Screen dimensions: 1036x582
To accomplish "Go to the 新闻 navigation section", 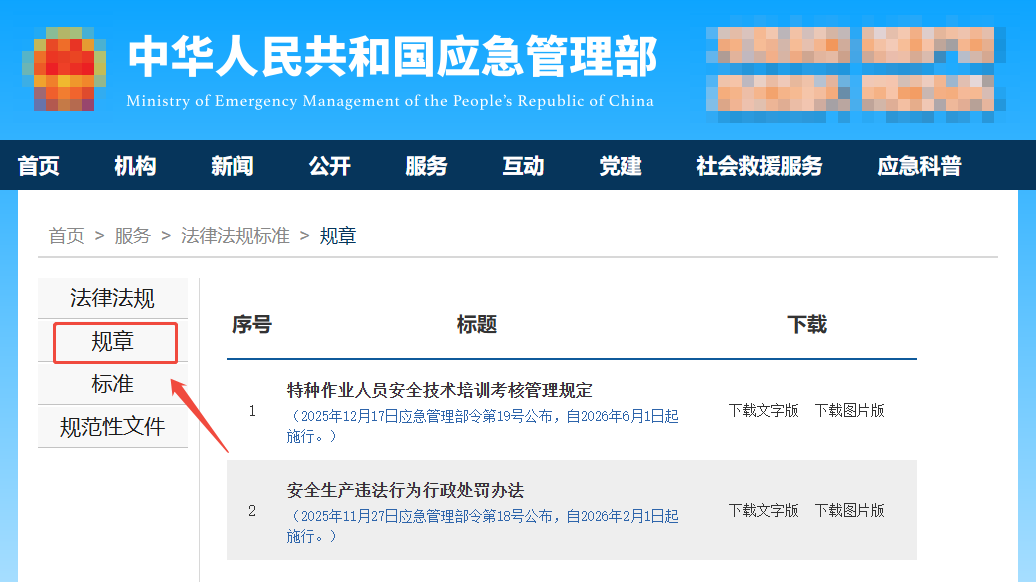I will click(232, 166).
